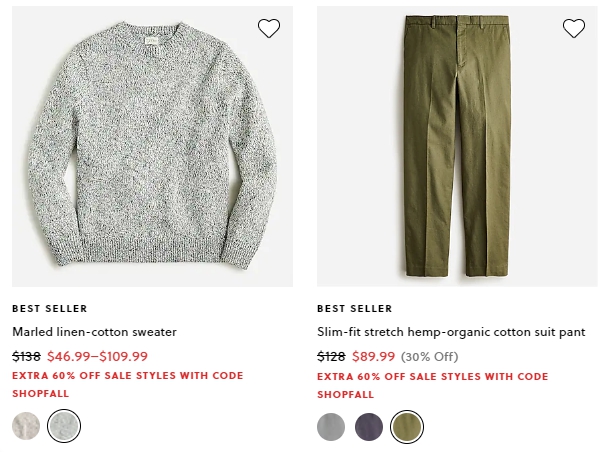This screenshot has height=452, width=601.
Task: Open the Marled linen-cotton sweater title link
Action: click(x=94, y=332)
